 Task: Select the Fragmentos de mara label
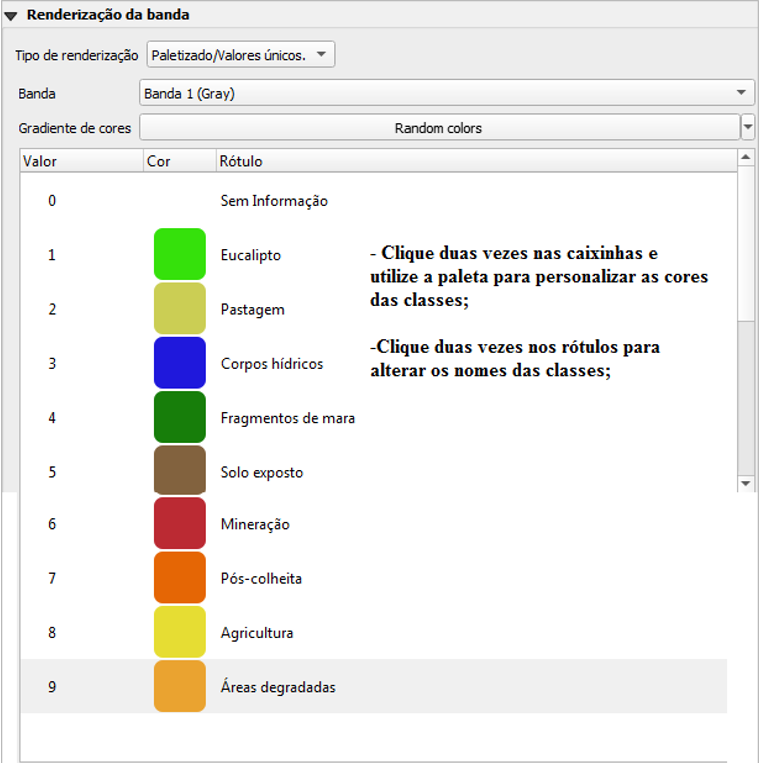pyautogui.click(x=288, y=418)
